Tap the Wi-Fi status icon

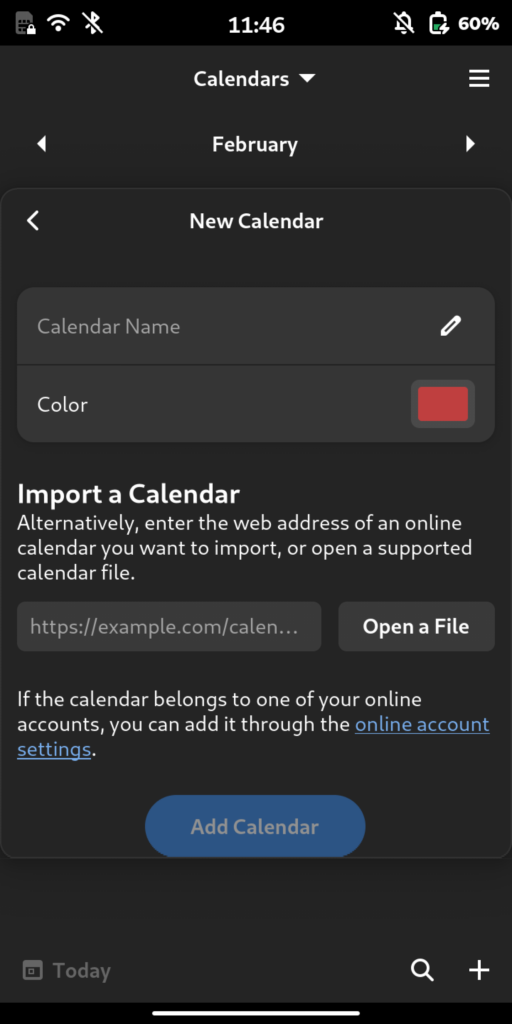pyautogui.click(x=58, y=24)
